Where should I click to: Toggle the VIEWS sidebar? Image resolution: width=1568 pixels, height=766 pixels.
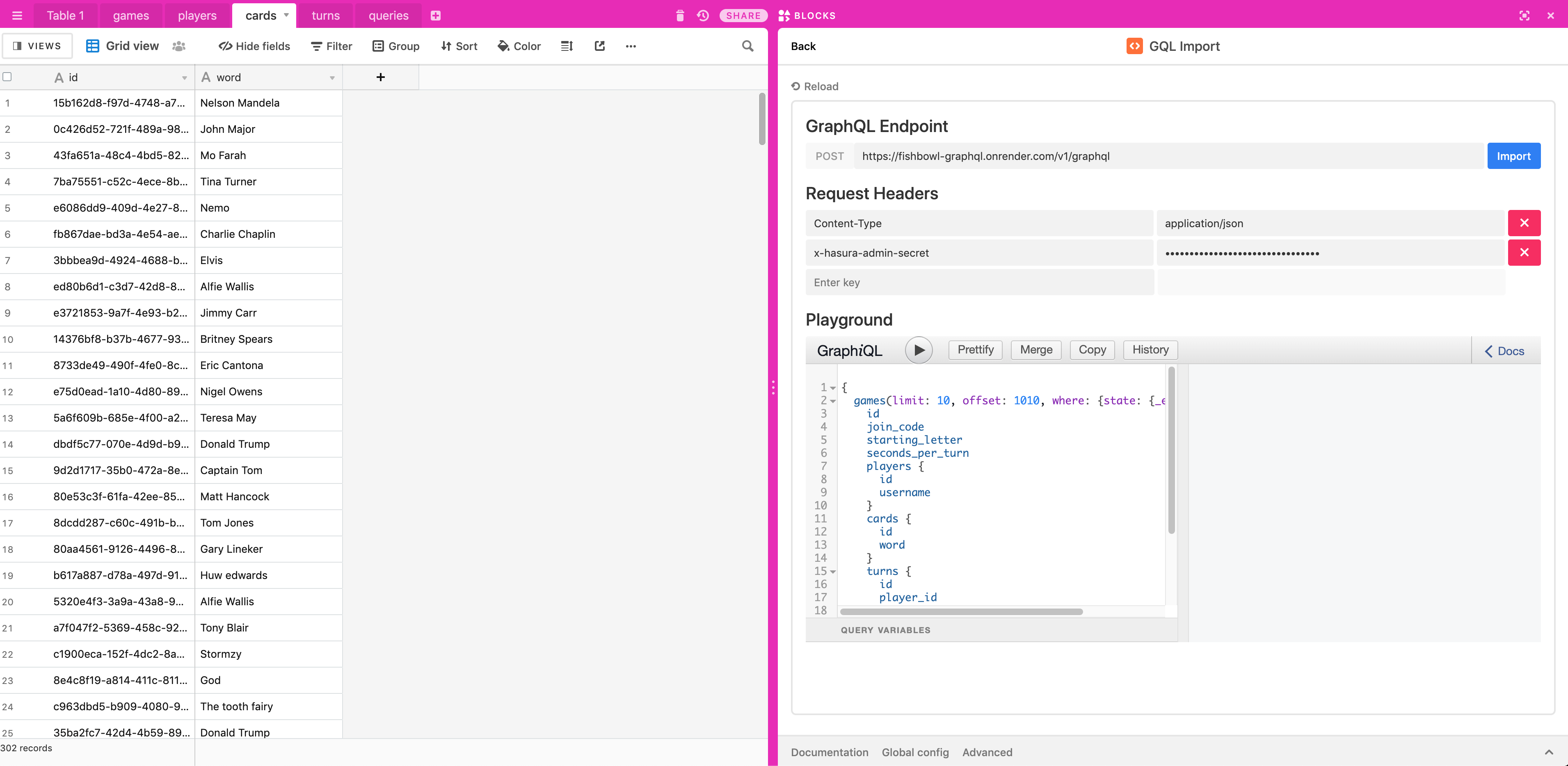(x=37, y=46)
